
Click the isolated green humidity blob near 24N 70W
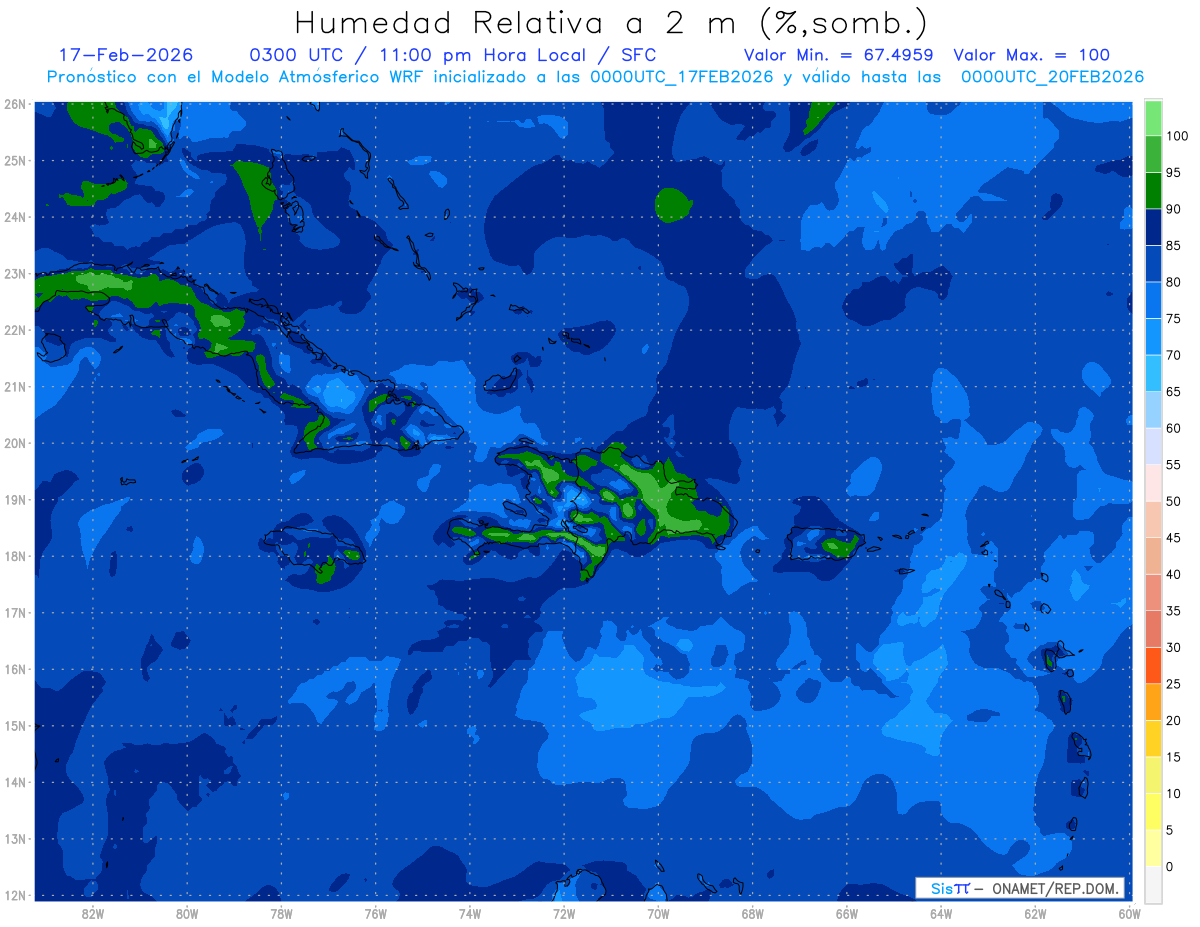point(673,204)
